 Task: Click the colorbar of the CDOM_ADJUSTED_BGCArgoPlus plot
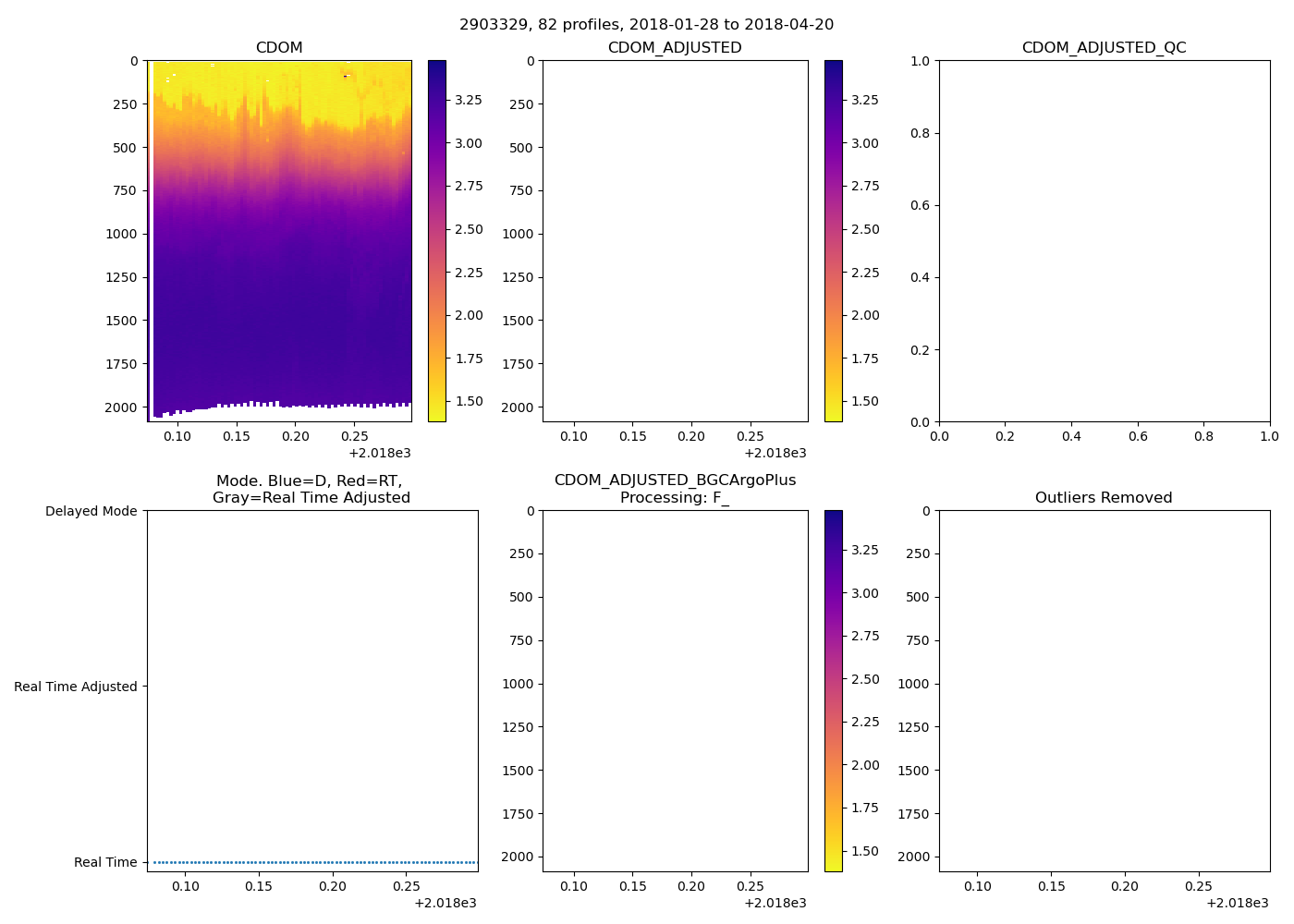833,690
